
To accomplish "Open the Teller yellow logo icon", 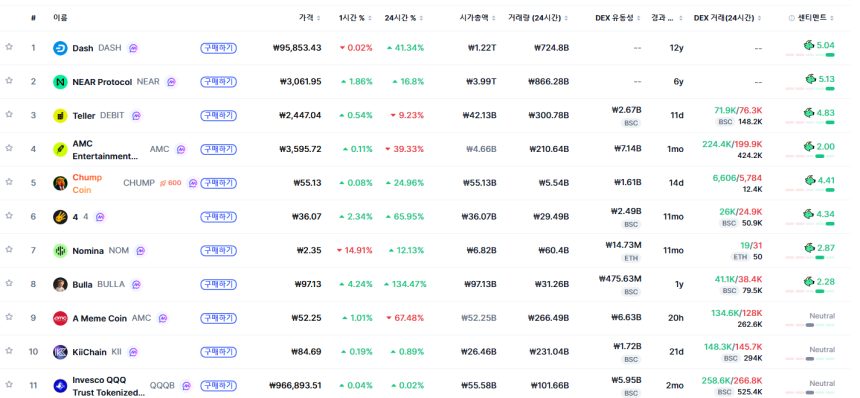I will (x=60, y=116).
